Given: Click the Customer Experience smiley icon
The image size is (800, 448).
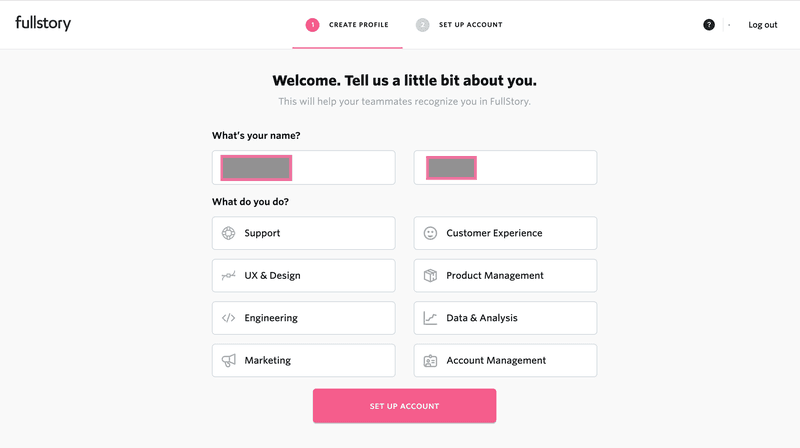Looking at the screenshot, I should tap(430, 233).
